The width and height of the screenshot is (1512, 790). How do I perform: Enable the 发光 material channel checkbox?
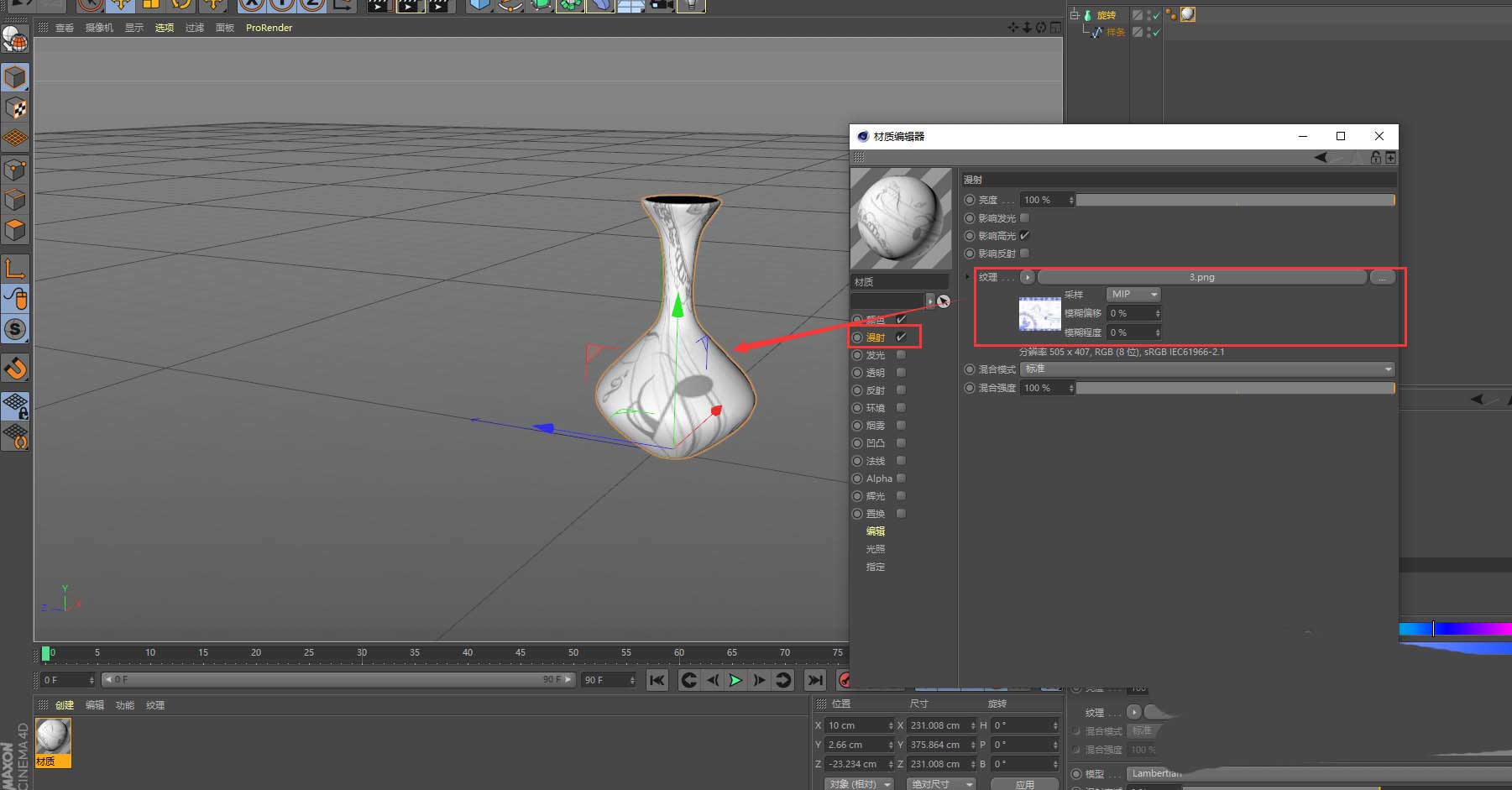(x=901, y=355)
